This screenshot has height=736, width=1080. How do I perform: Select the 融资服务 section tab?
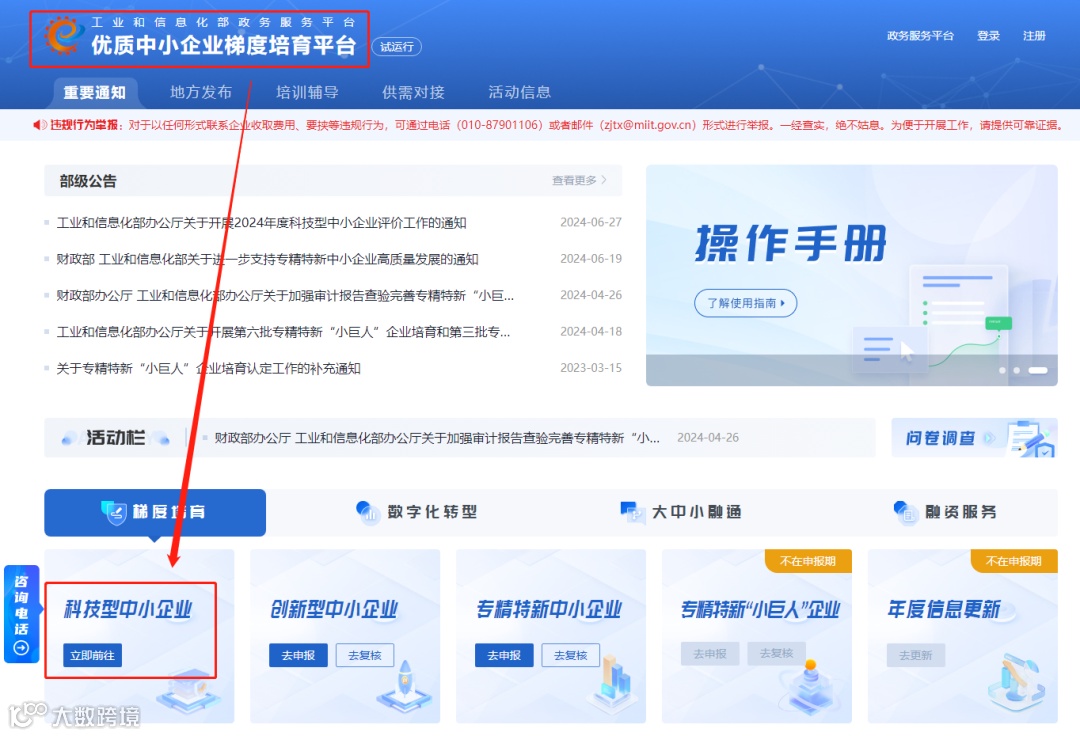point(945,512)
